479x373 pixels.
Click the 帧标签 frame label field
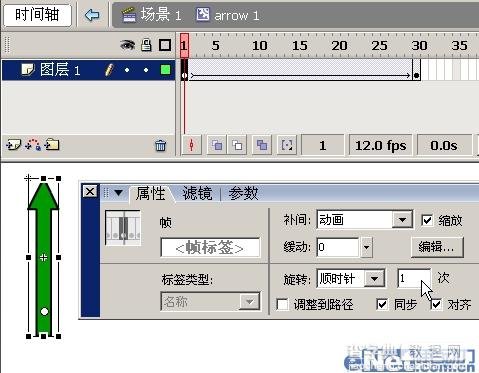210,248
